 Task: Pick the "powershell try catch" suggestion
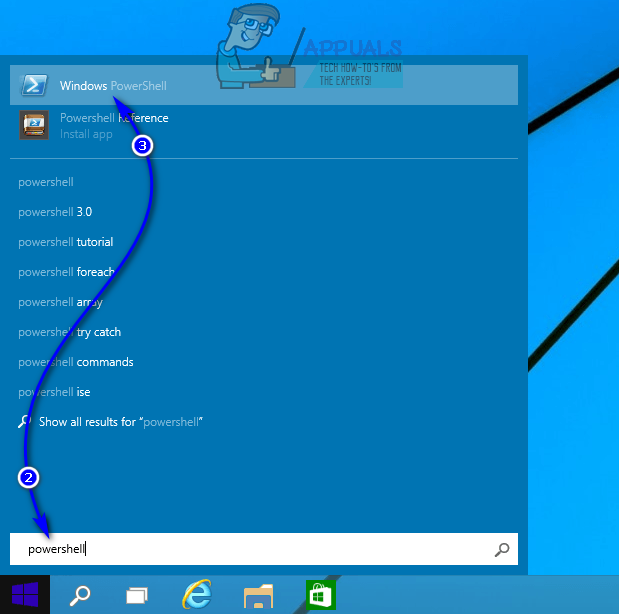[x=69, y=332]
